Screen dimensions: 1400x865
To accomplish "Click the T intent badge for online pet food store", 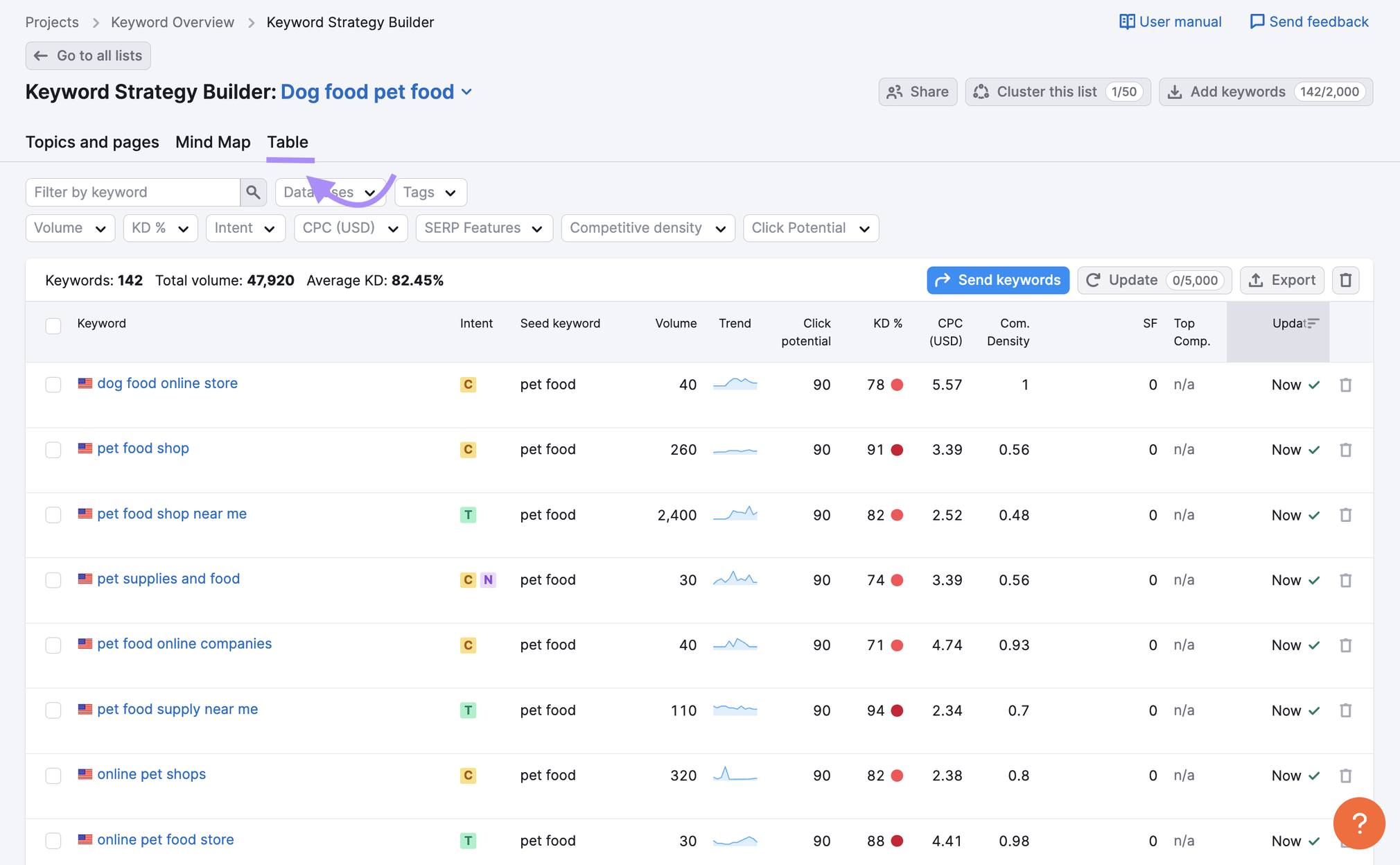I will coord(468,841).
